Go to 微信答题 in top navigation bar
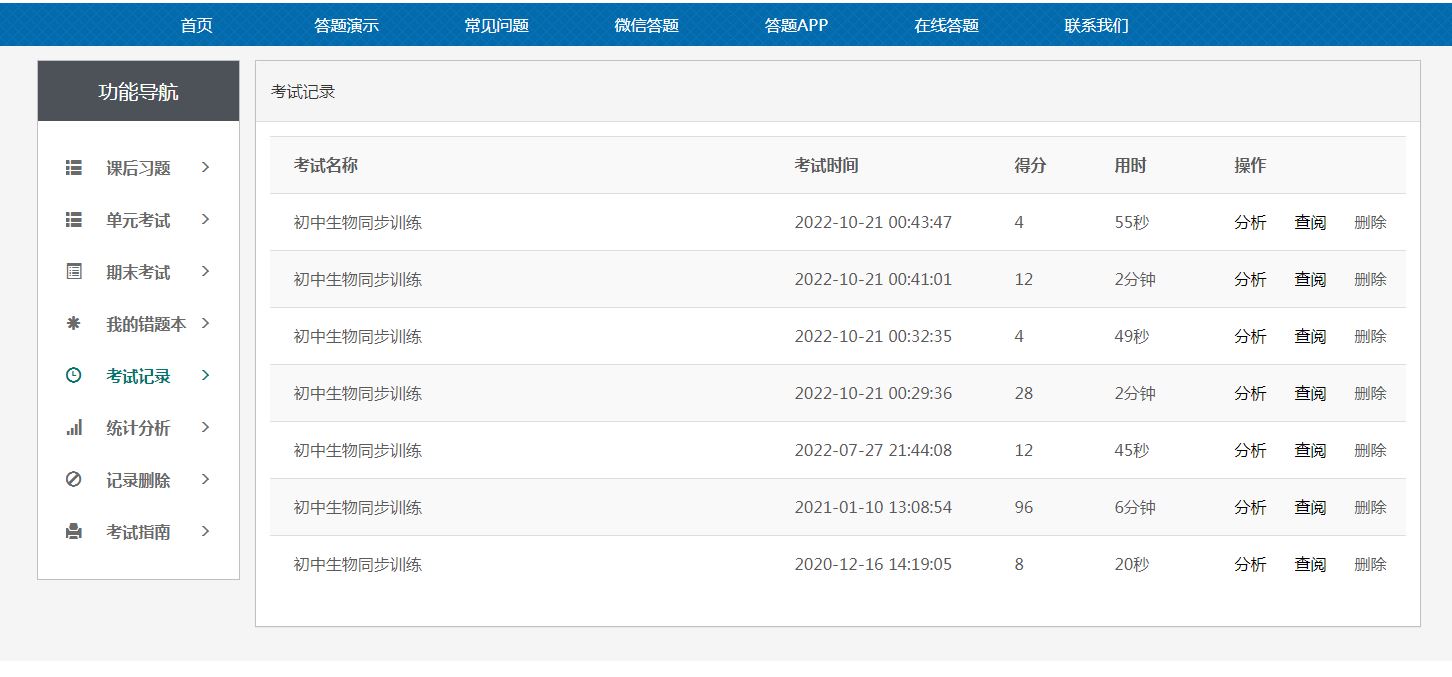Viewport: 1452px width, 677px height. tap(646, 26)
